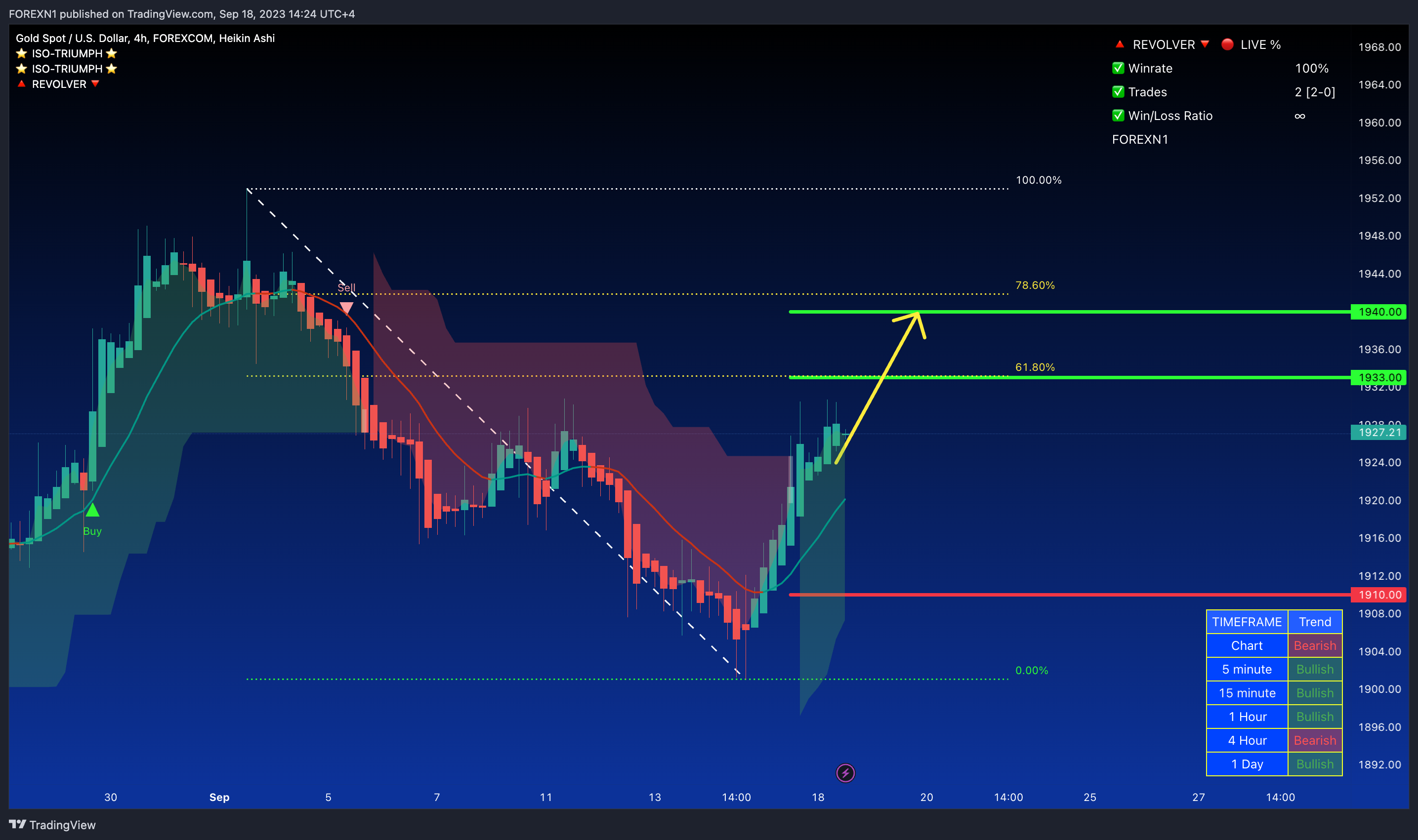Click the 1892.00 price axis label
Screen dimensions: 1418x840
[x=1380, y=765]
